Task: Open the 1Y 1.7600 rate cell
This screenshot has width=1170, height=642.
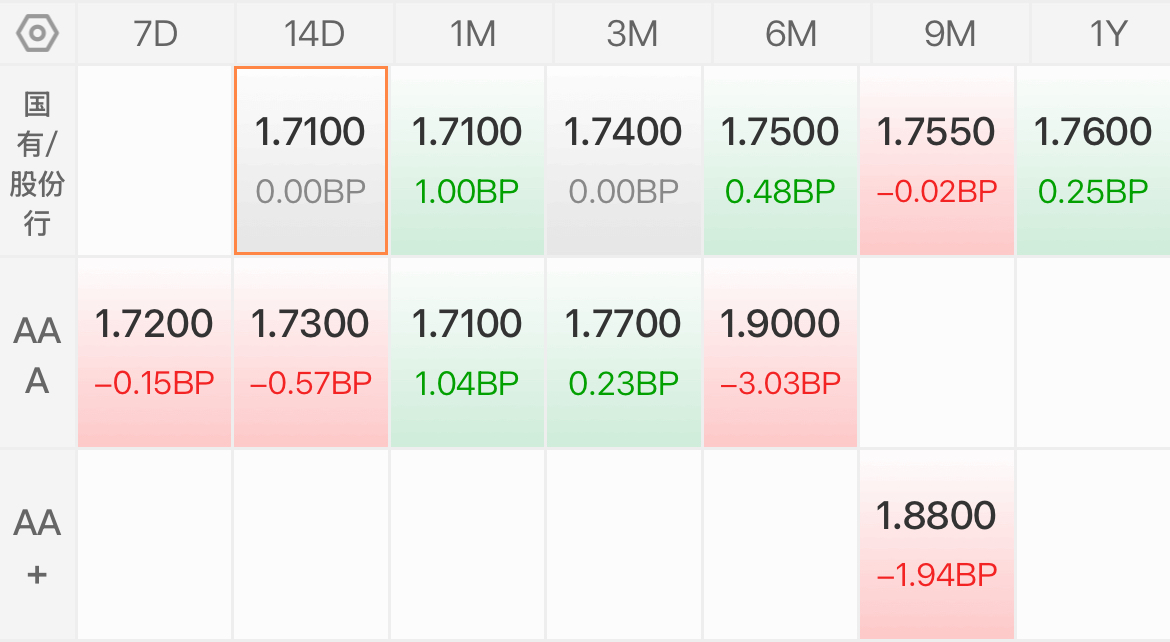Action: [x=1093, y=160]
